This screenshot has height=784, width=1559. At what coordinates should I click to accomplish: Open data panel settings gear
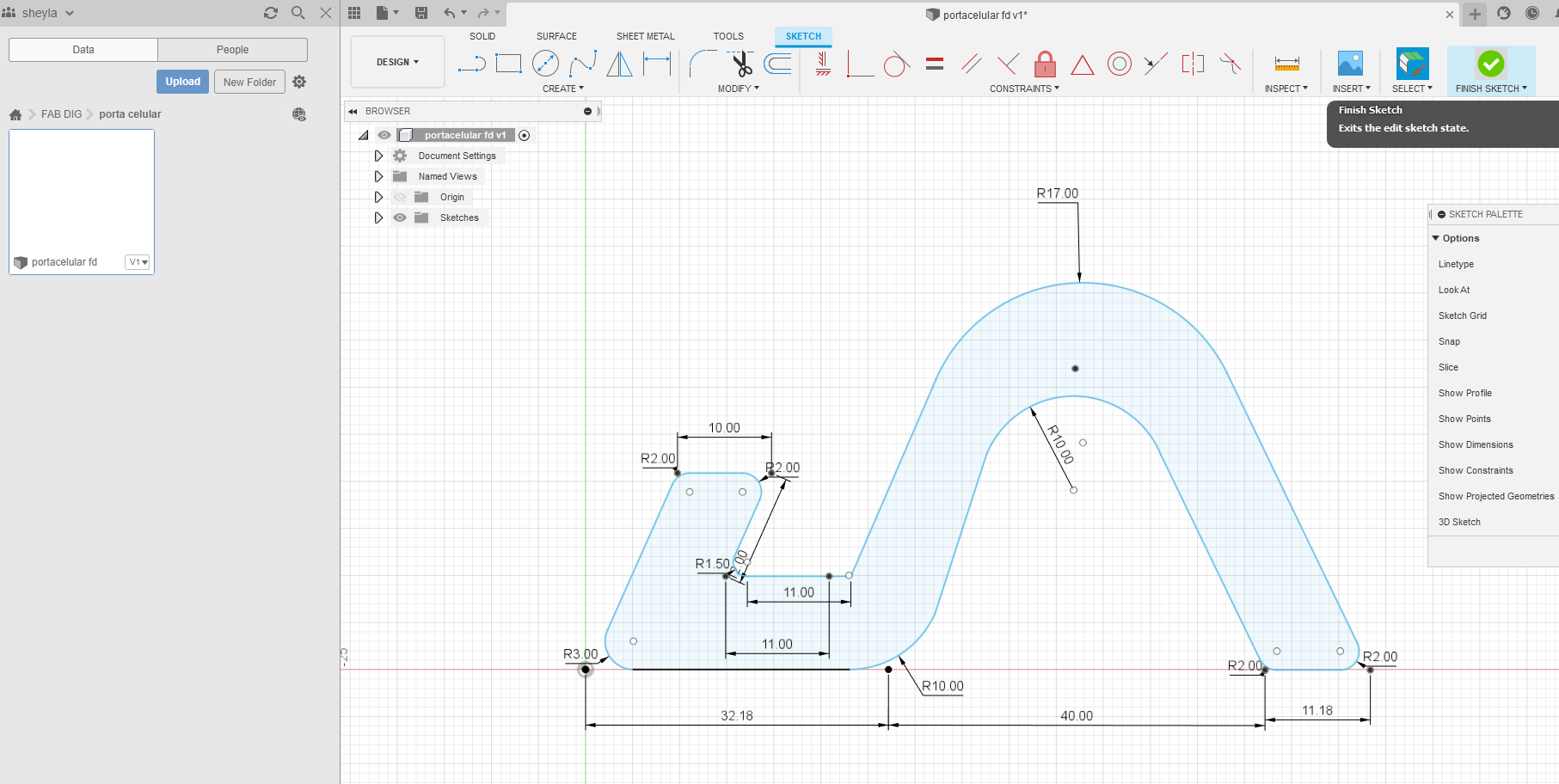click(x=299, y=82)
